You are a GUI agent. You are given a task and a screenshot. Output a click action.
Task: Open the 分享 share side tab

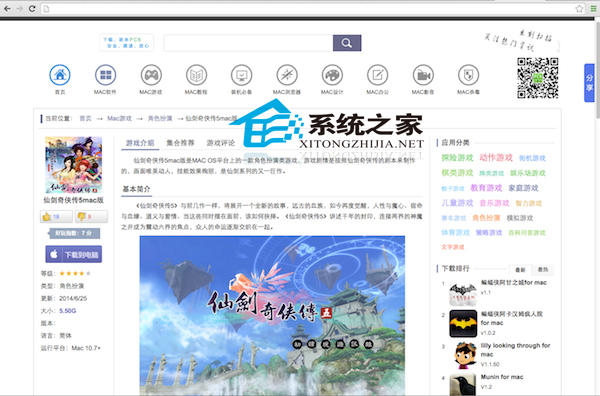tap(589, 83)
